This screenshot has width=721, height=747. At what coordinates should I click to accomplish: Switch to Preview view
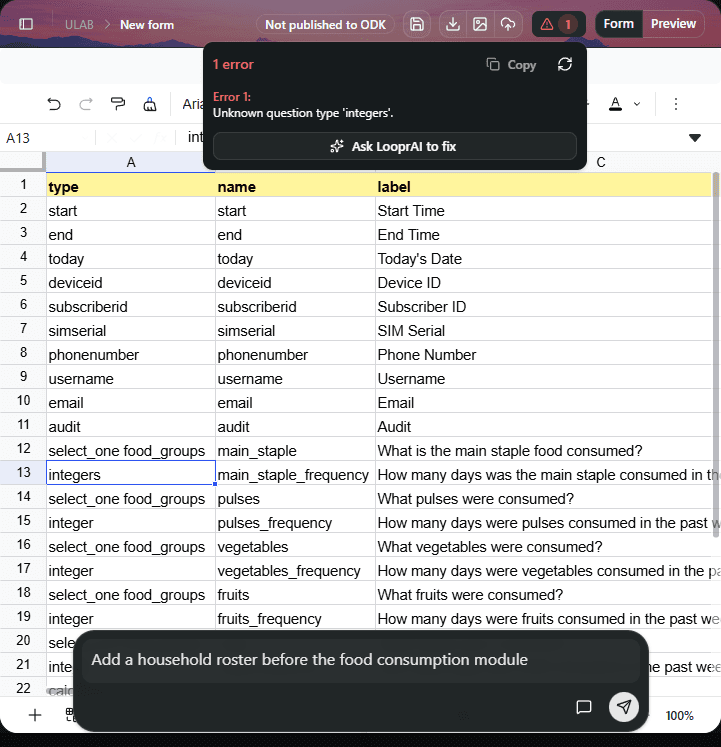point(673,24)
